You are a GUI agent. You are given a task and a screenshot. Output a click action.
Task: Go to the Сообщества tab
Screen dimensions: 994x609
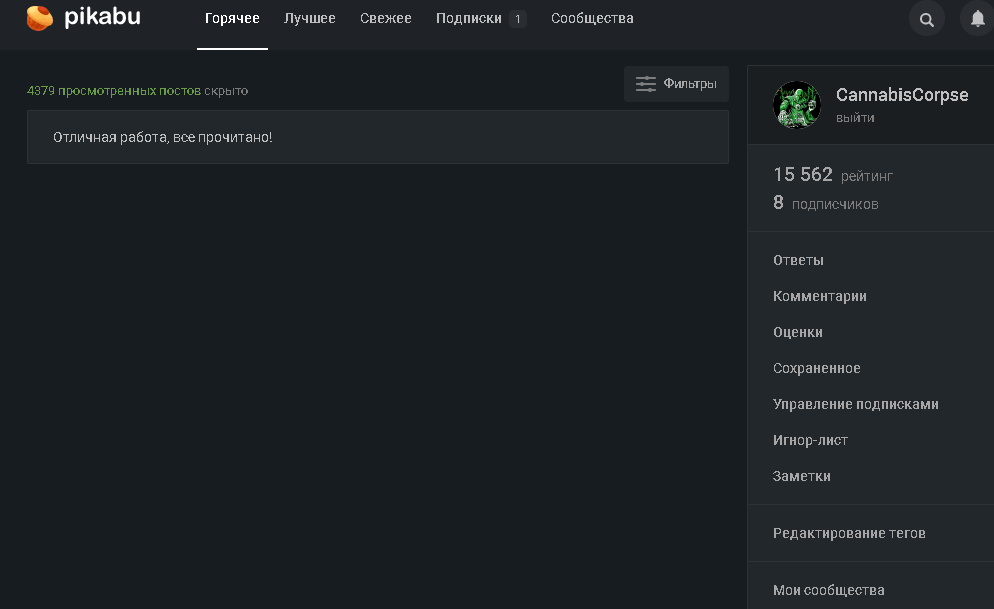[592, 18]
